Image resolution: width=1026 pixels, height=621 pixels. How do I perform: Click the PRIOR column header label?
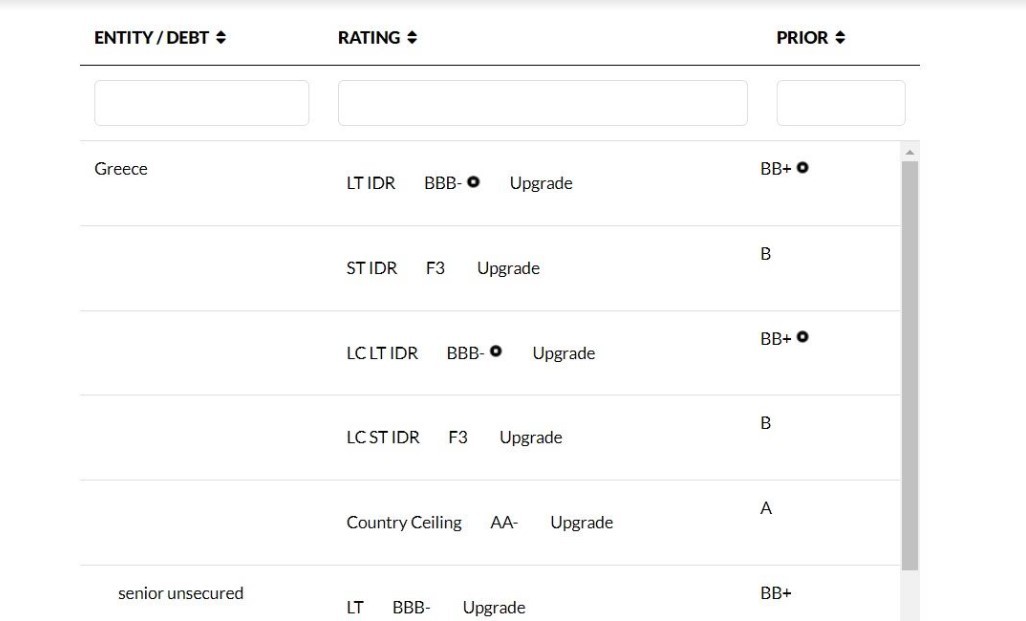pyautogui.click(x=802, y=38)
